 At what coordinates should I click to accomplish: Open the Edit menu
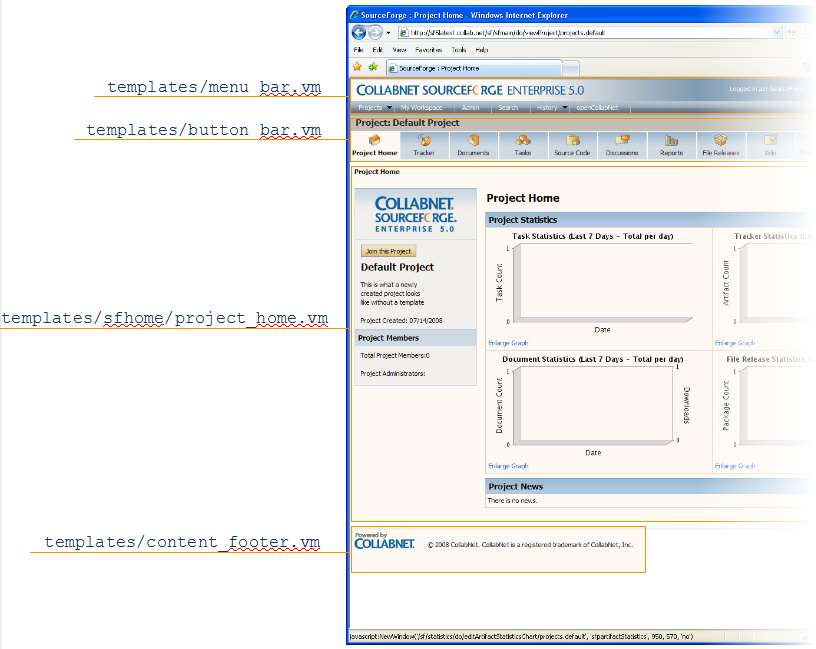coord(378,50)
